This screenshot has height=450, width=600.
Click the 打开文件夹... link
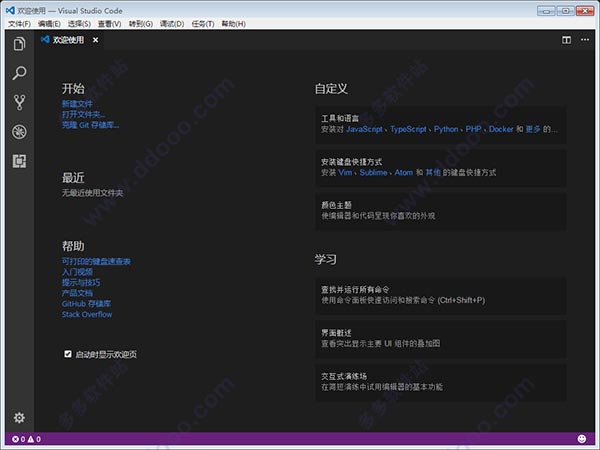83,114
